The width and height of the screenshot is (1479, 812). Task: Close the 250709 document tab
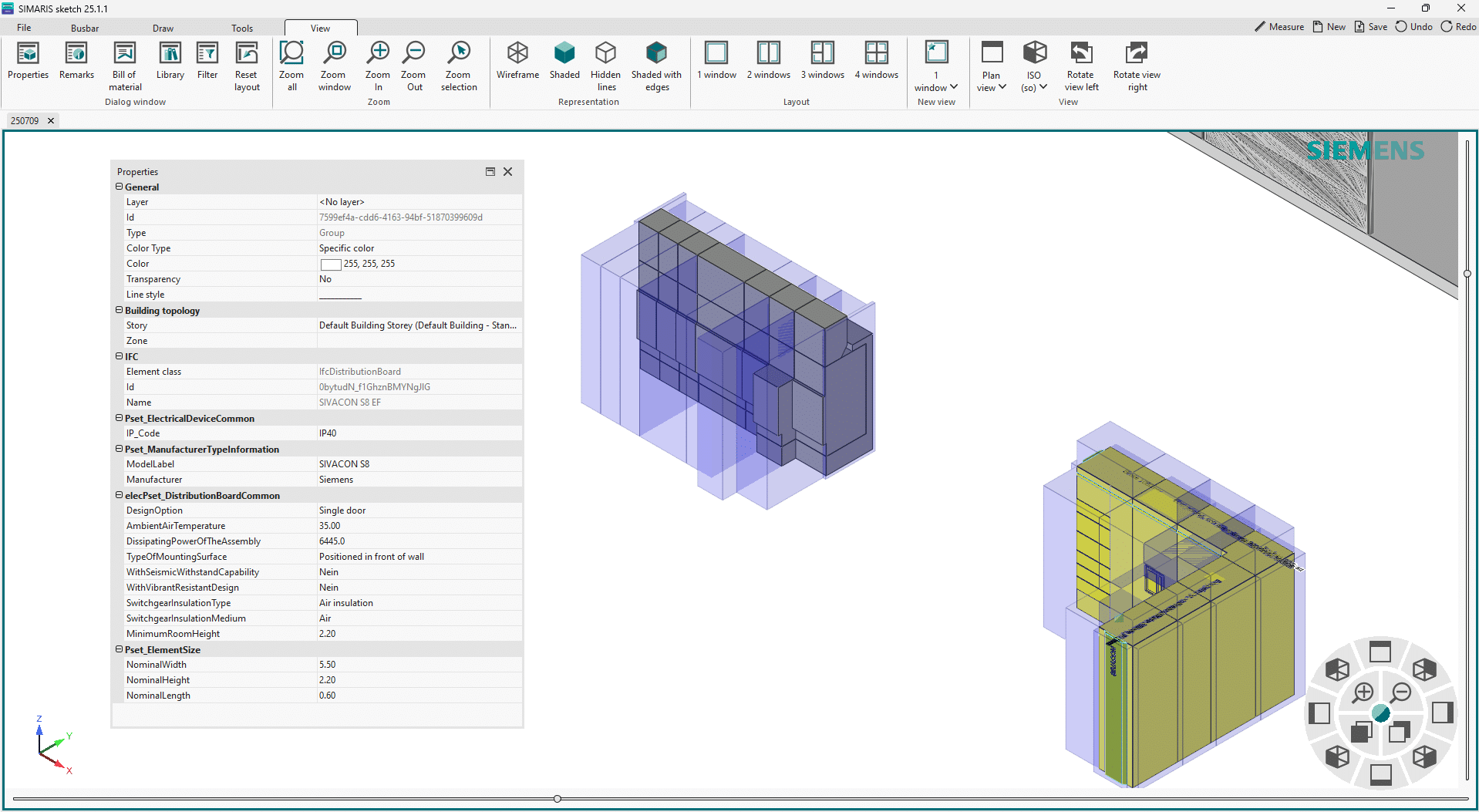click(51, 121)
